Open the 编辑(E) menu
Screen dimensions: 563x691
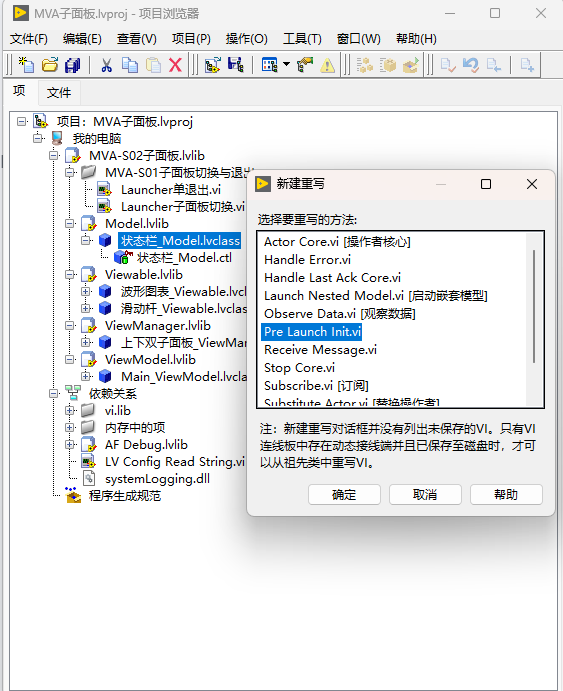click(82, 39)
